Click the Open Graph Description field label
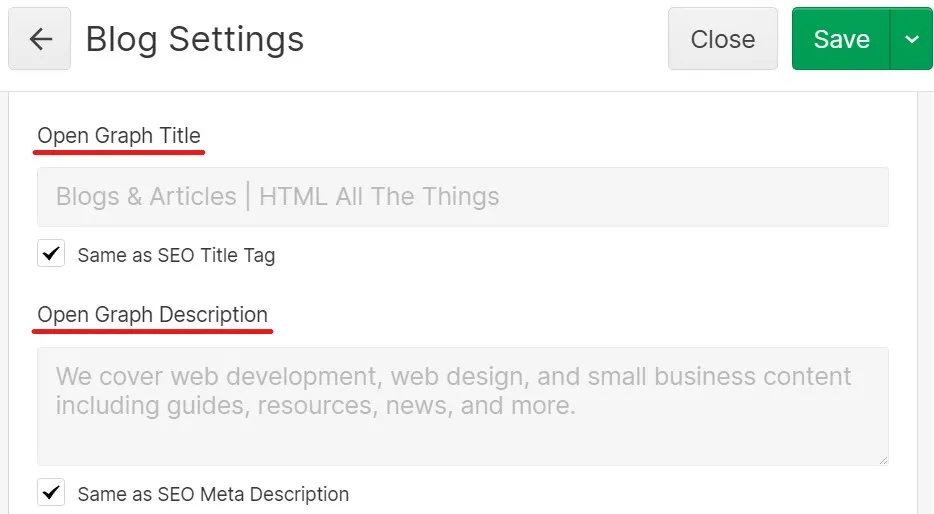Image resolution: width=934 pixels, height=514 pixels. [153, 315]
